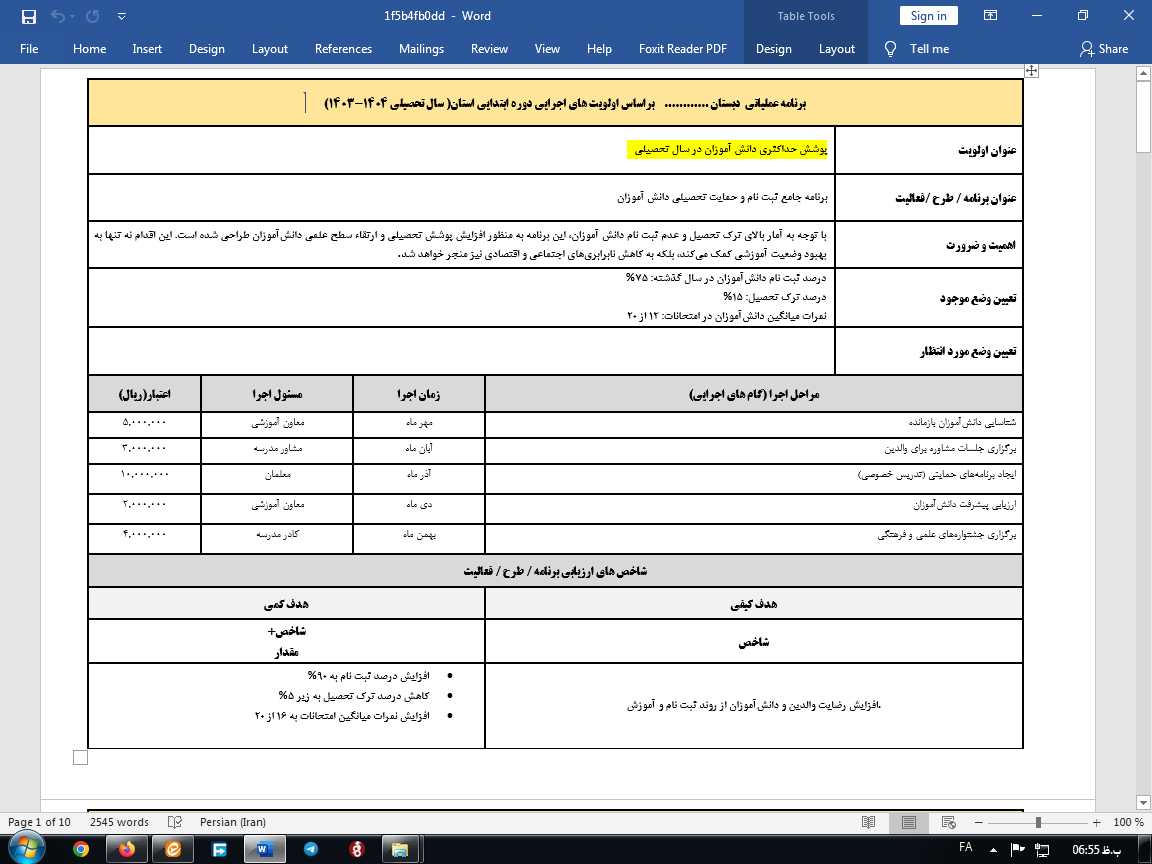The width and height of the screenshot is (1152, 864).
Task: Open Firefox from the taskbar
Action: coord(126,849)
